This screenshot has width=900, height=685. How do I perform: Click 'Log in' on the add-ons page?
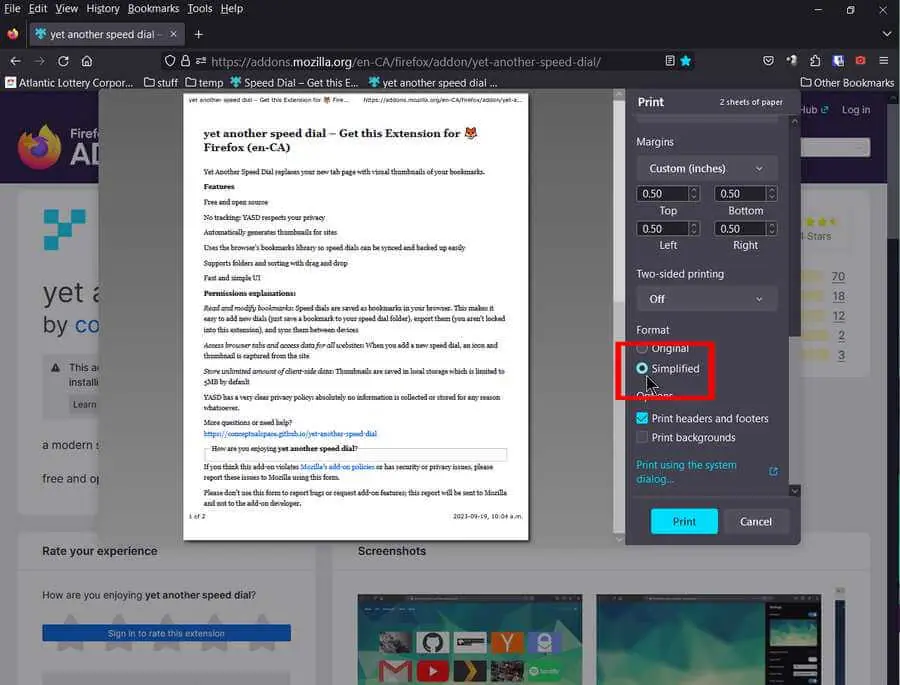[856, 110]
